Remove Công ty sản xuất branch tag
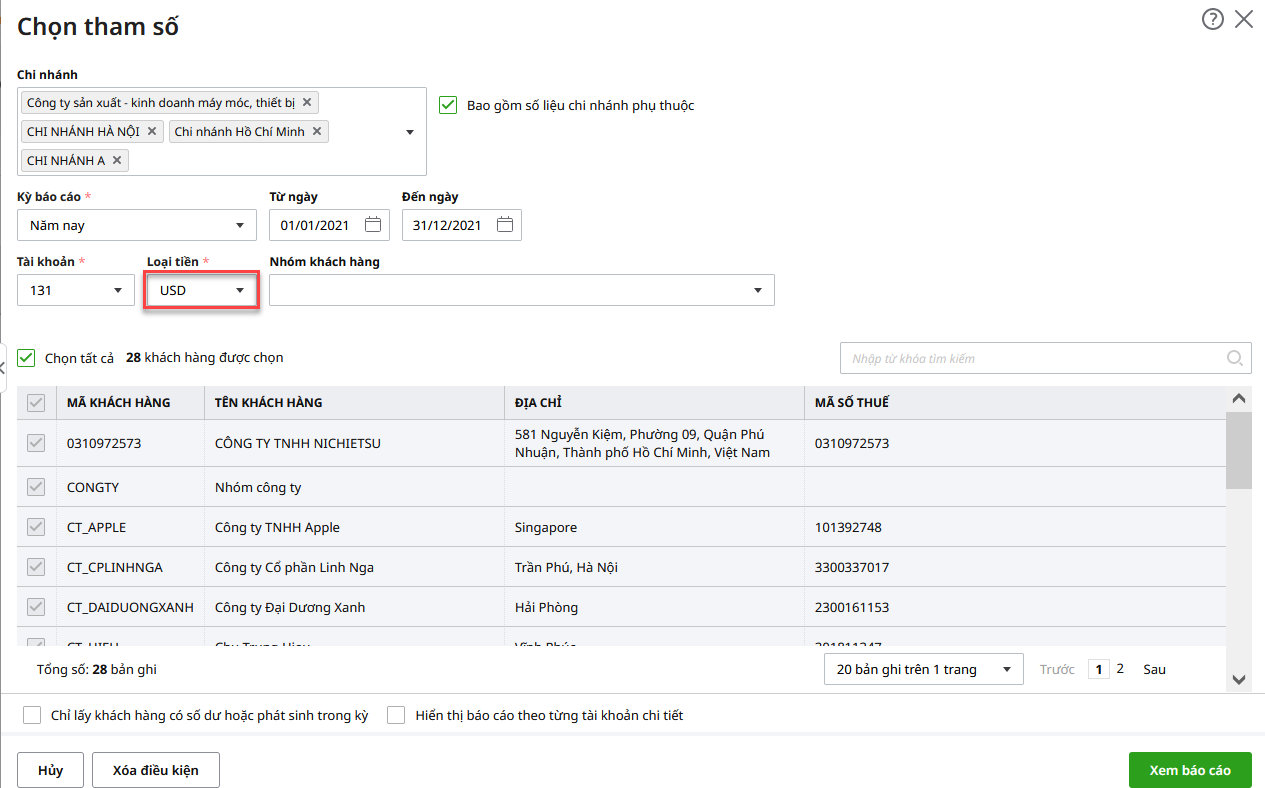 pyautogui.click(x=307, y=102)
